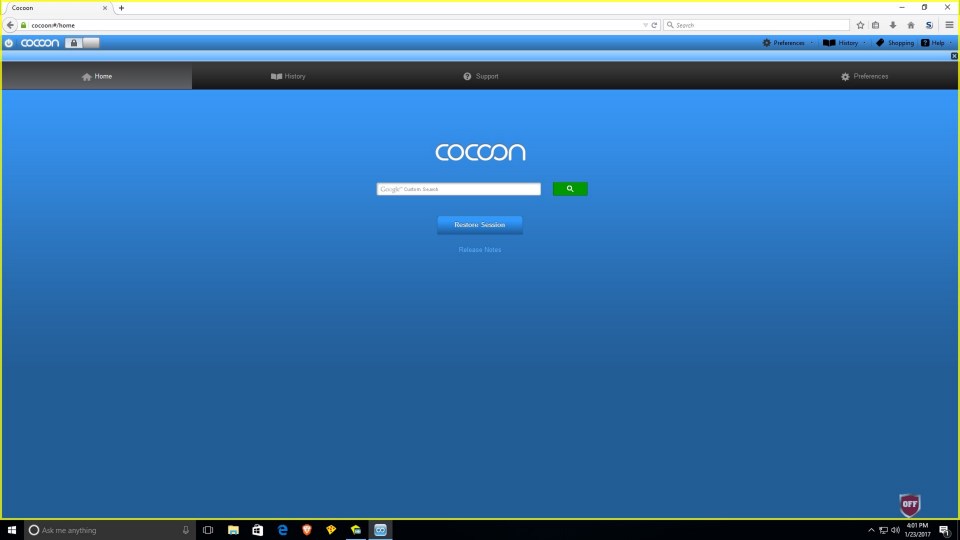Close the light blue notification bar
Screen dimensions: 960x540
[954, 56]
